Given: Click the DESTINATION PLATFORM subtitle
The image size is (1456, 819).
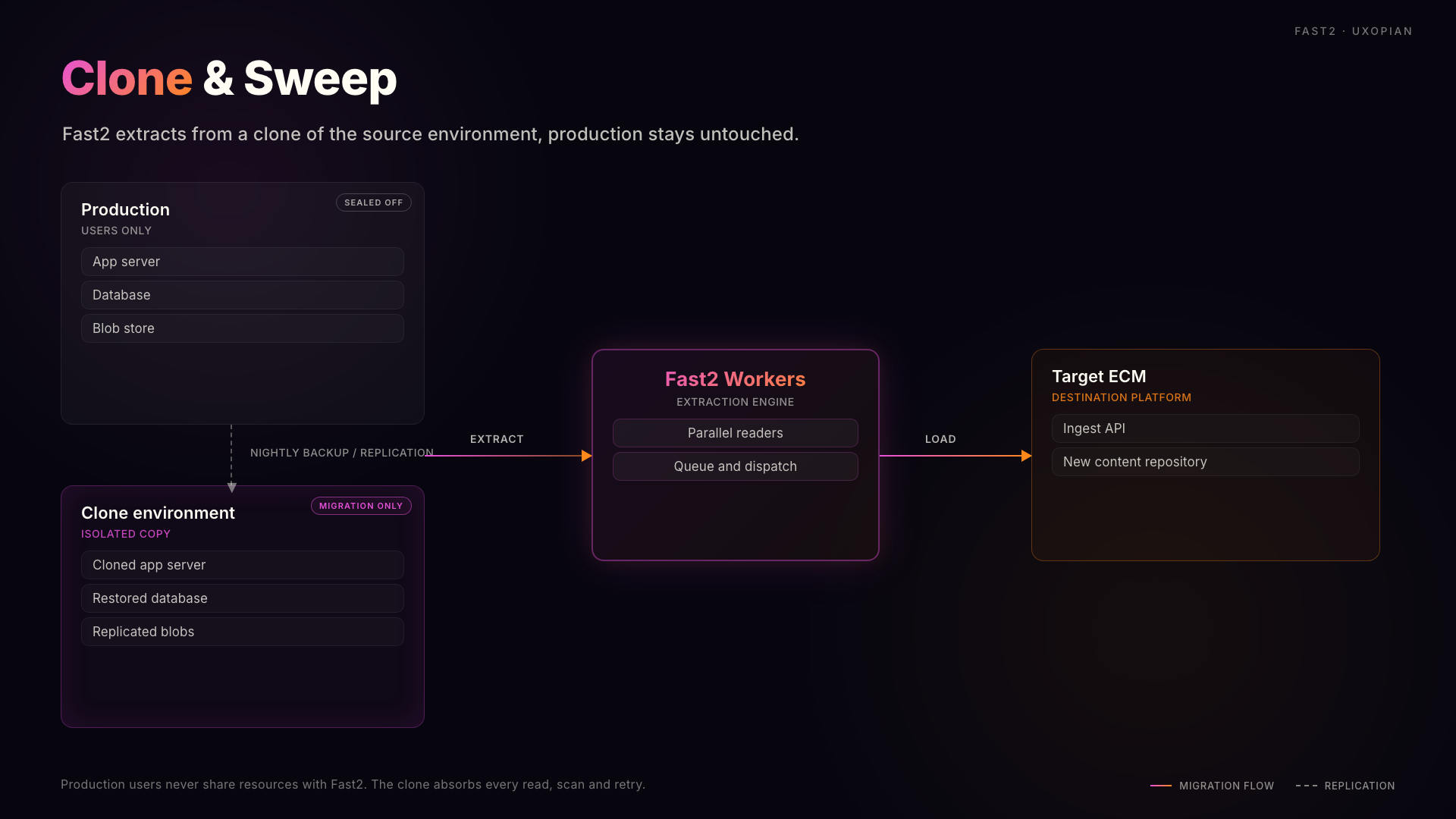Looking at the screenshot, I should (x=1122, y=397).
